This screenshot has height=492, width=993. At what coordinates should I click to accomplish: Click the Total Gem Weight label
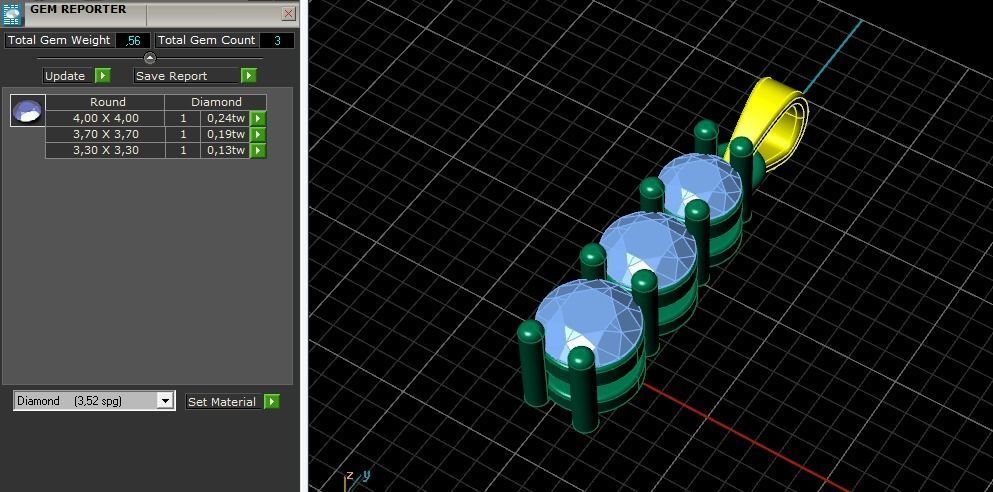coord(60,41)
